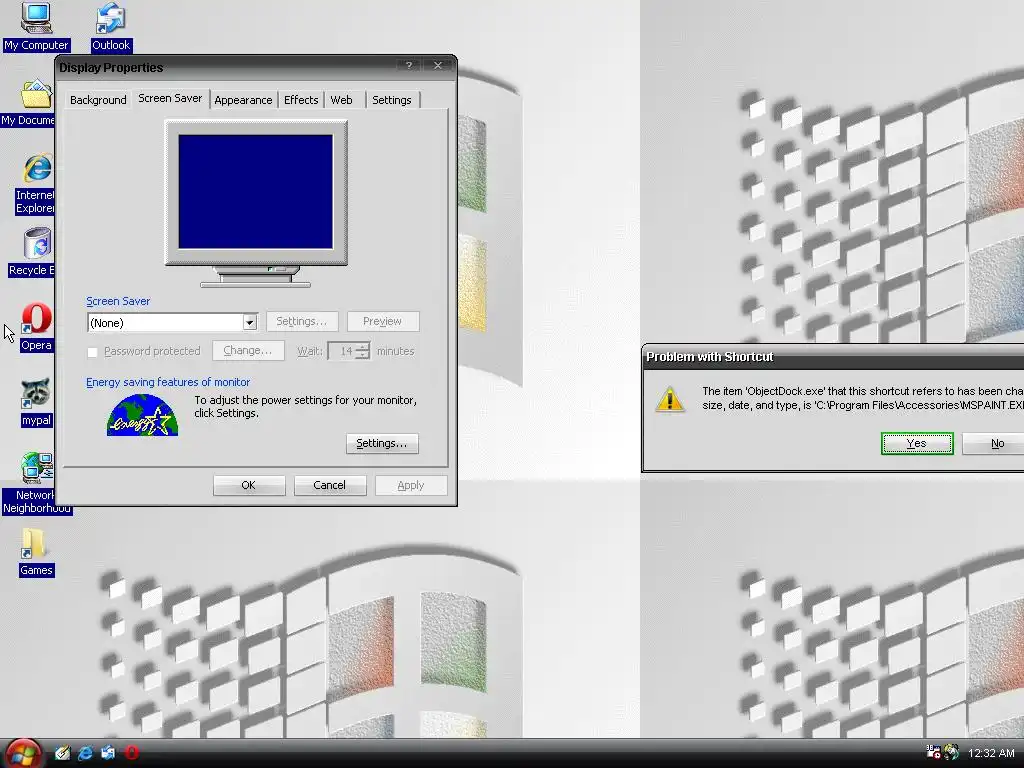1024x768 pixels.
Task: Select the Screen Saver tab
Action: tap(170, 98)
